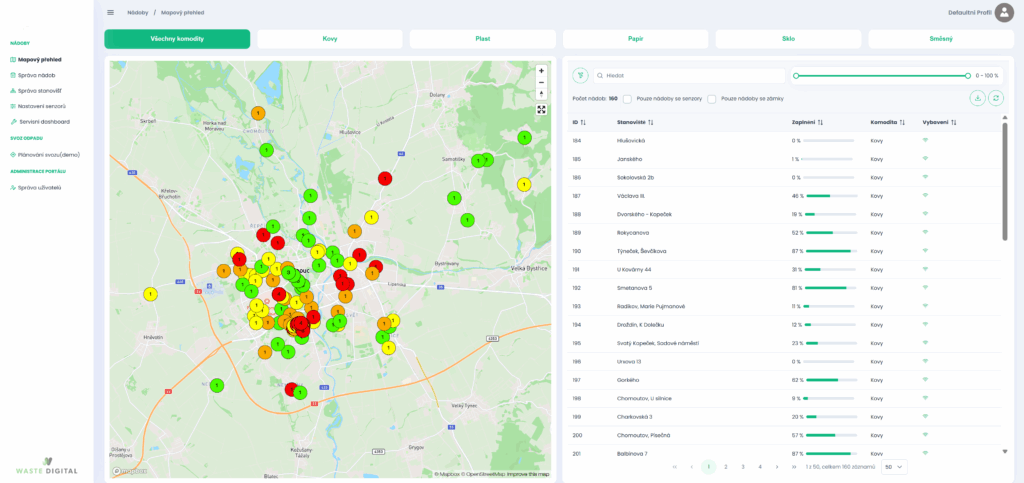
Task: Toggle the hamburger sidebar menu
Action: tap(110, 12)
